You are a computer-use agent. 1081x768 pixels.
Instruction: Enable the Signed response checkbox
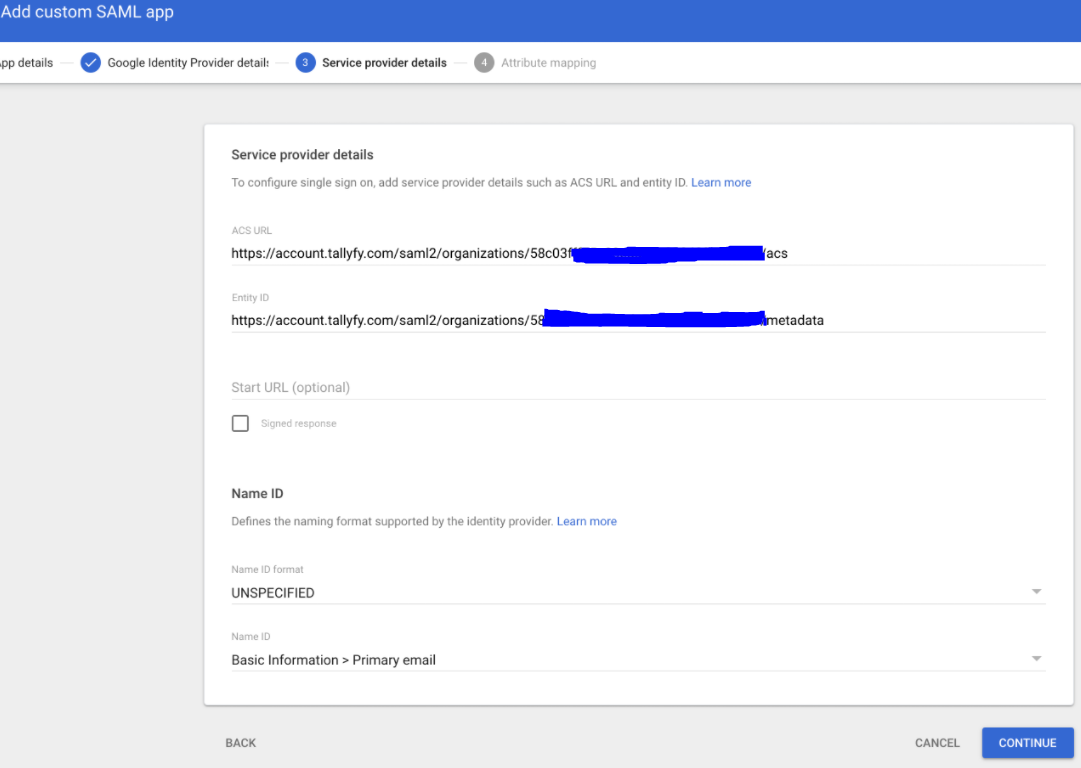(240, 423)
